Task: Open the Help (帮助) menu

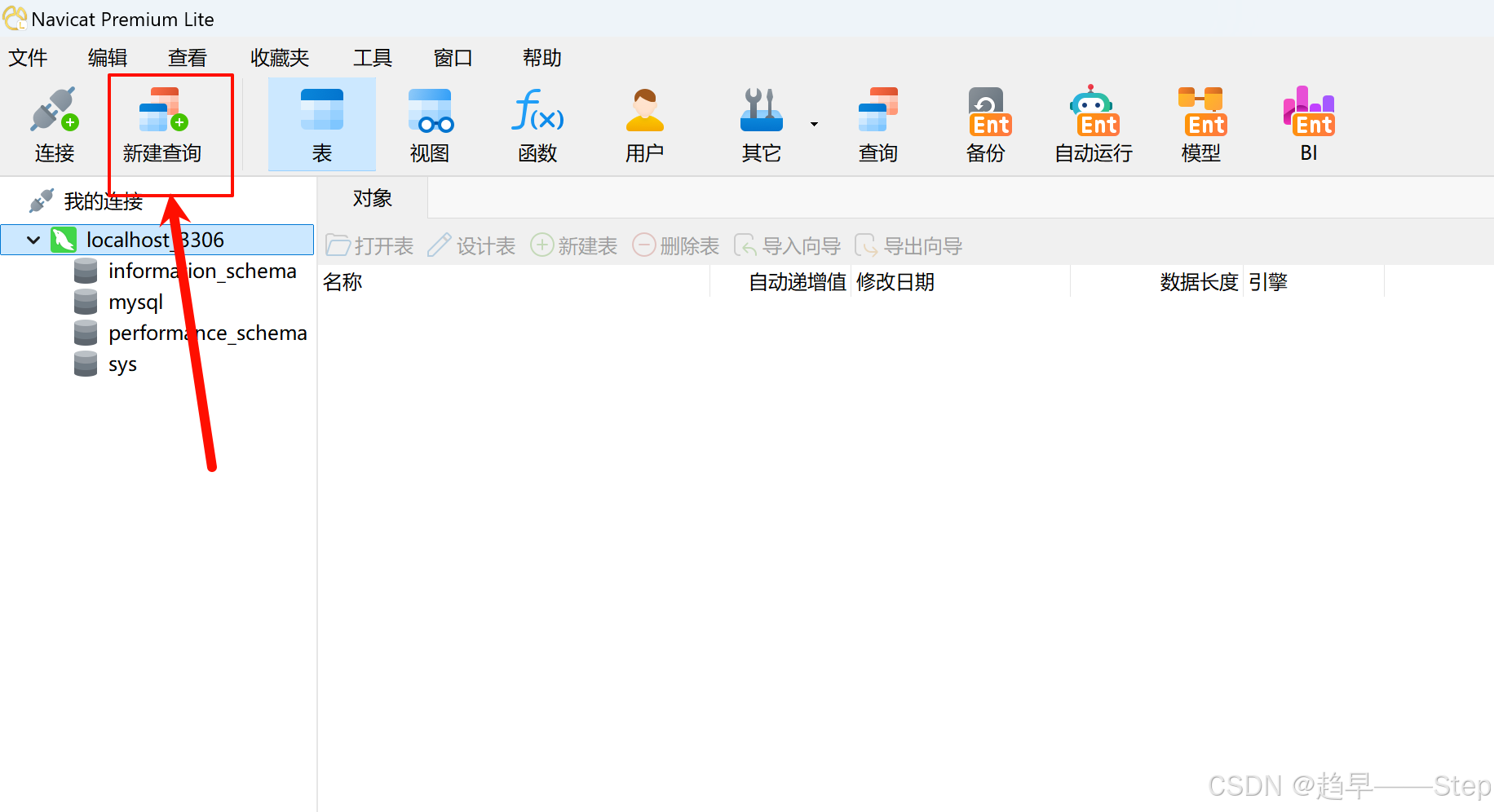Action: (542, 58)
